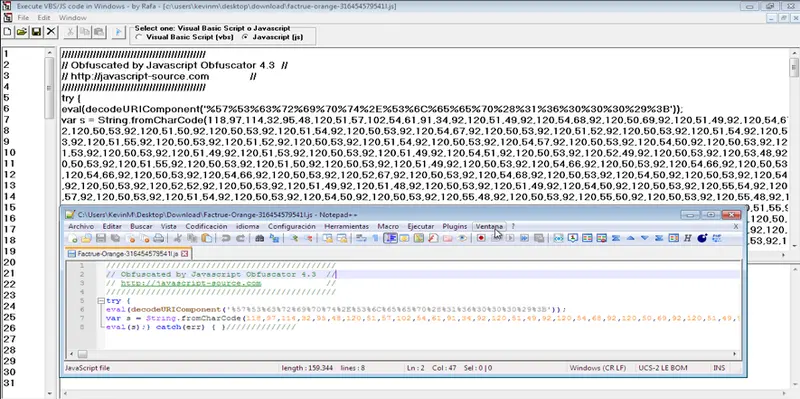Screen dimensions: 800x399
Task: Open the Plugins menu in Notepad++
Action: (x=455, y=226)
